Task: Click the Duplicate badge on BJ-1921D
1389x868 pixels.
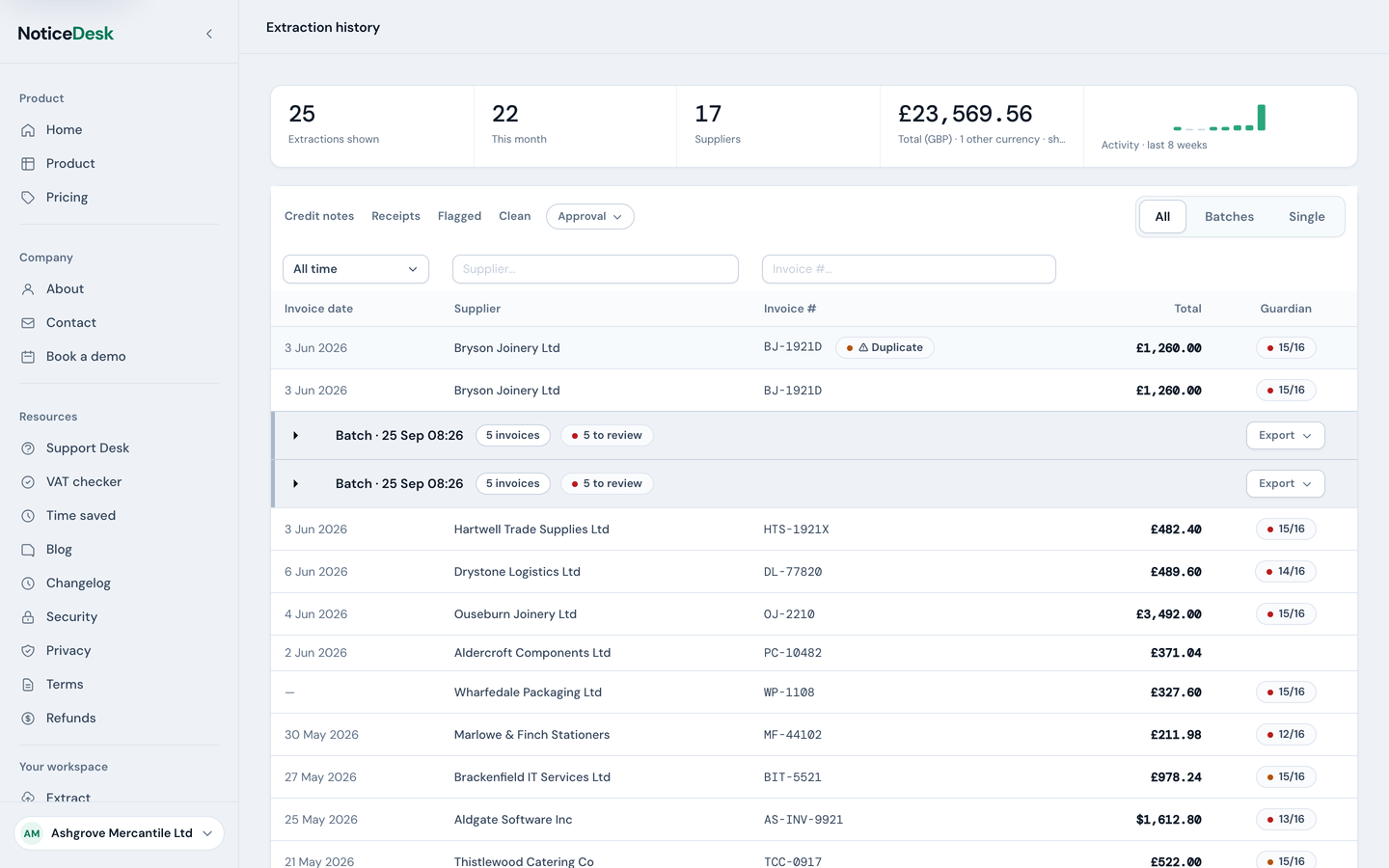Action: click(x=885, y=348)
